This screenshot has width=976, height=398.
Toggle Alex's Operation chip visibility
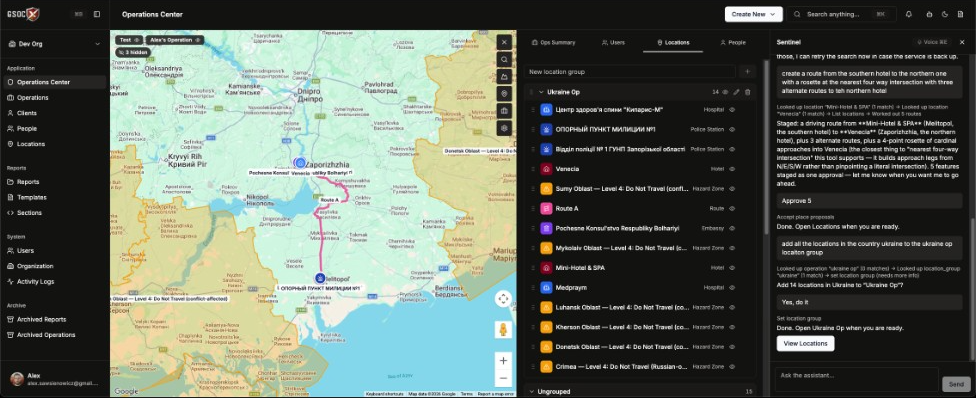point(198,40)
